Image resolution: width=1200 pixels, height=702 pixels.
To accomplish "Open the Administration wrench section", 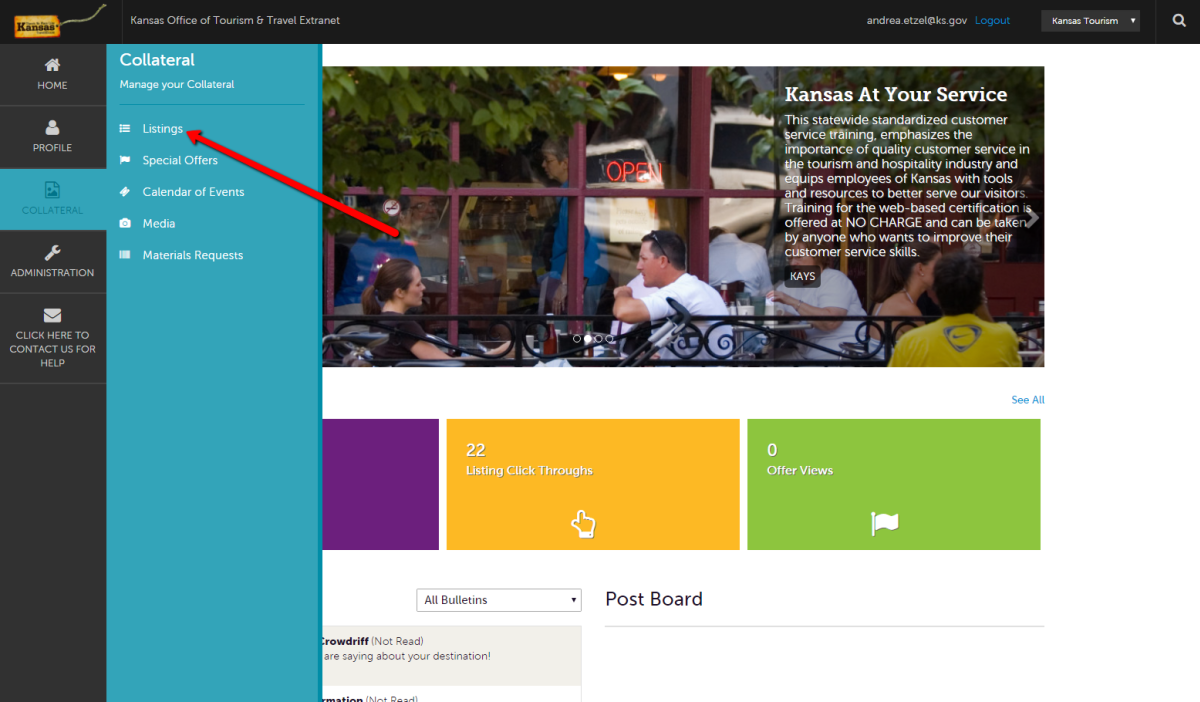I will [x=53, y=262].
